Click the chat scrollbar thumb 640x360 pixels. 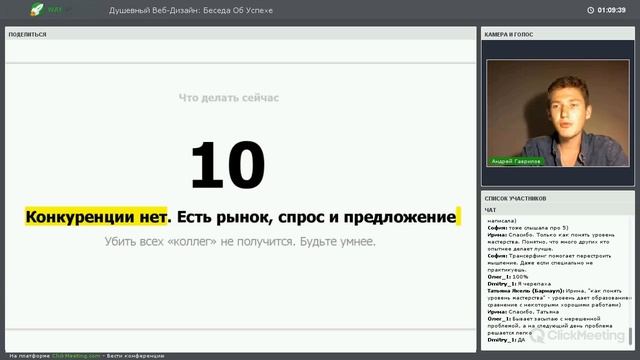pos(631,336)
